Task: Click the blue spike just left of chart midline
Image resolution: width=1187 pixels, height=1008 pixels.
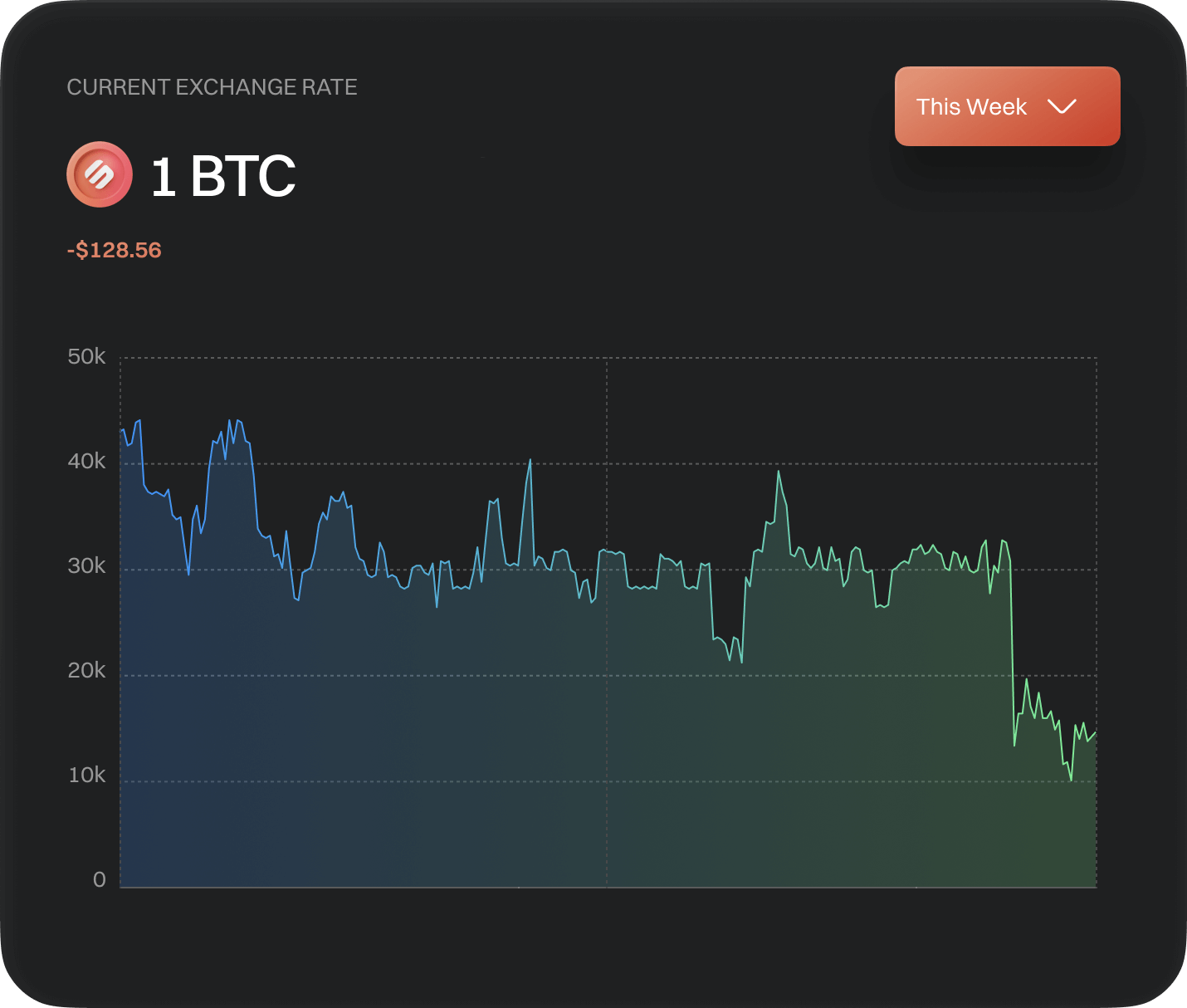Action: 530,461
